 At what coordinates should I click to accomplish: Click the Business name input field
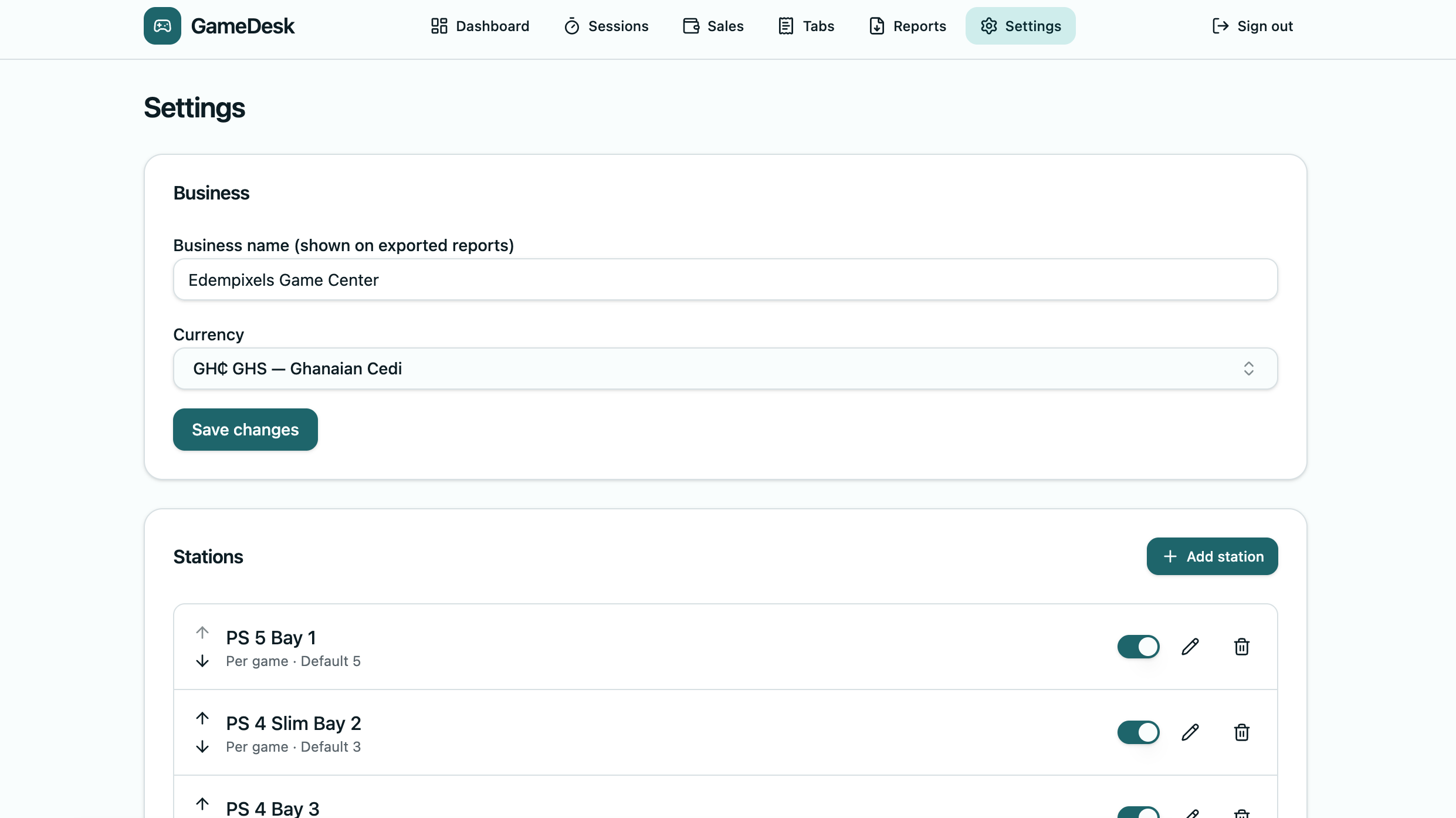pyautogui.click(x=725, y=279)
